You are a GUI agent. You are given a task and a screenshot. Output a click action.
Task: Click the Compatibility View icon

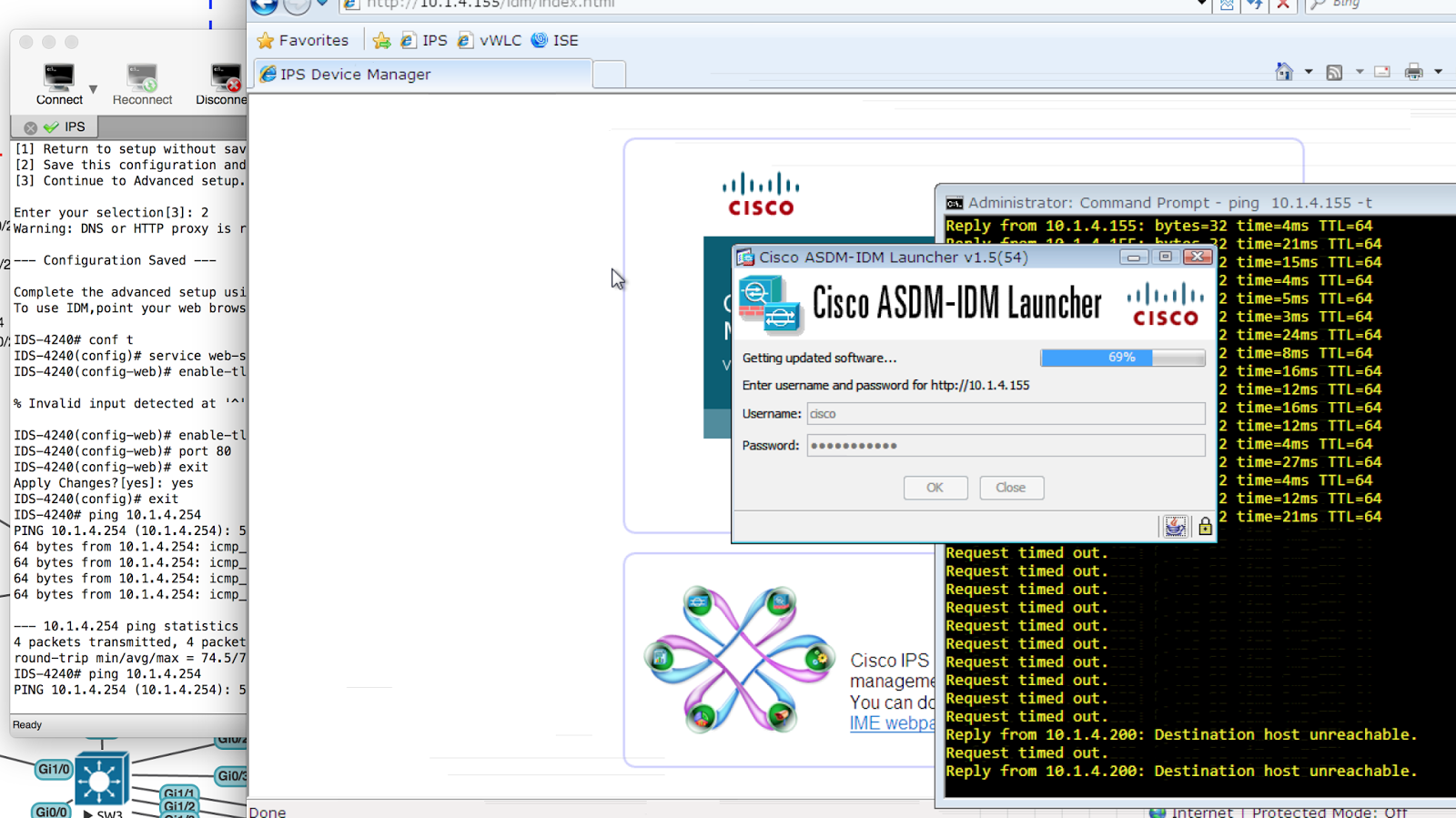[x=1227, y=5]
